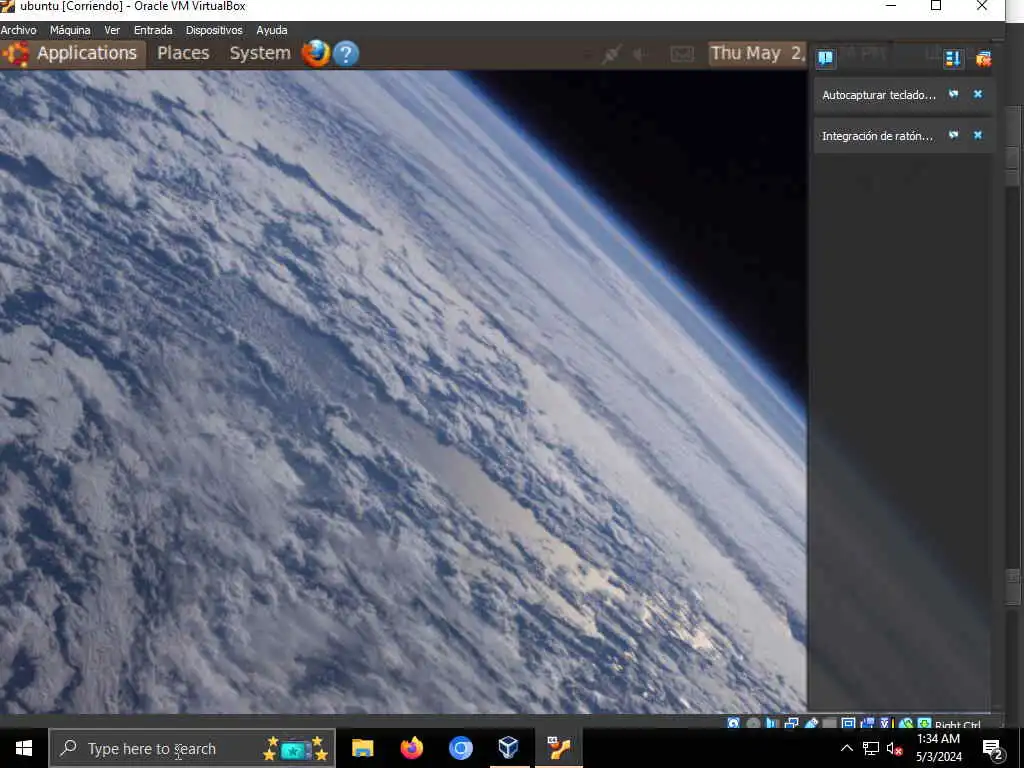Open the Ubuntu Applications menu
The width and height of the screenshot is (1024, 768).
tap(86, 53)
